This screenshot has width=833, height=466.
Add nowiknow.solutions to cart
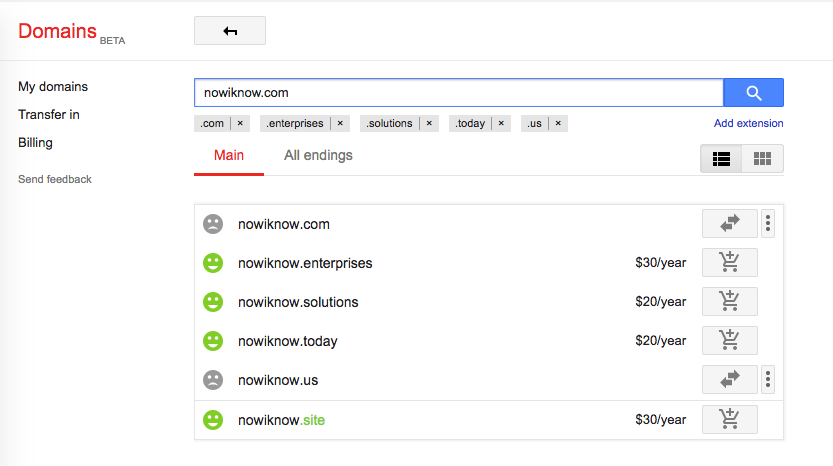pyautogui.click(x=729, y=301)
